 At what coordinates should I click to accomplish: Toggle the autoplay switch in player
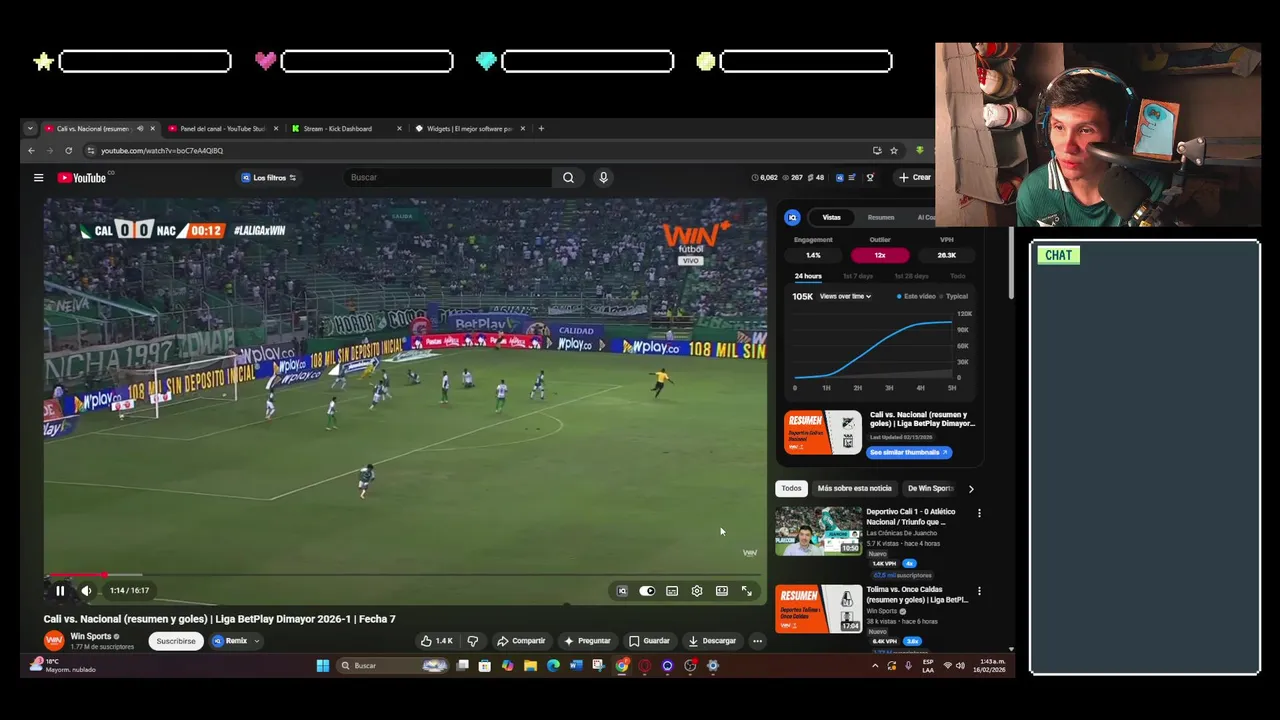(x=647, y=591)
